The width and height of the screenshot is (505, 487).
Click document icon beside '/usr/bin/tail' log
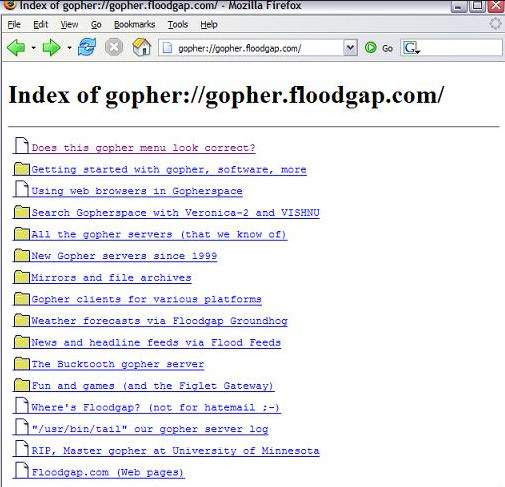22,427
